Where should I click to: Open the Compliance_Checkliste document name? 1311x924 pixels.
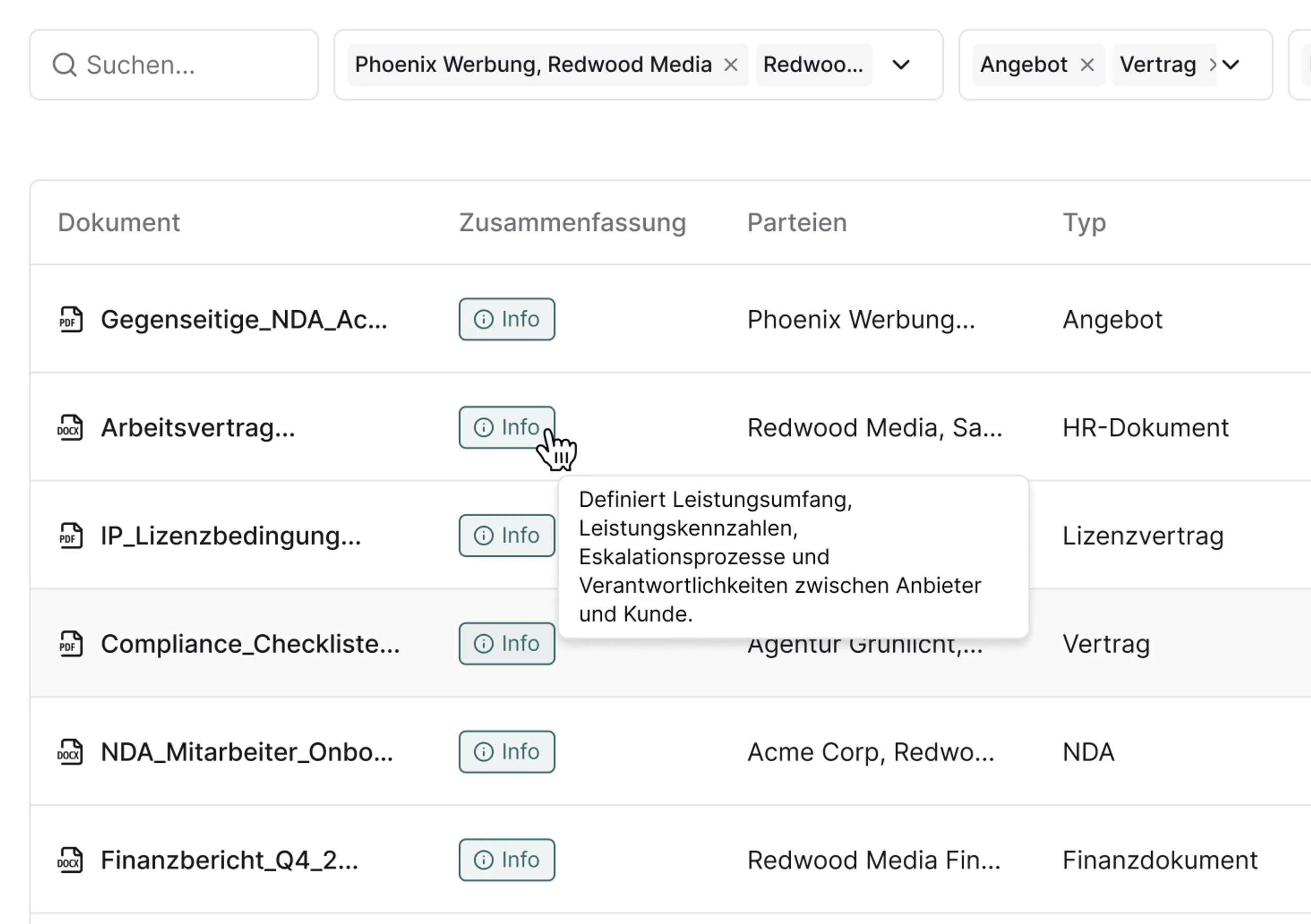250,644
